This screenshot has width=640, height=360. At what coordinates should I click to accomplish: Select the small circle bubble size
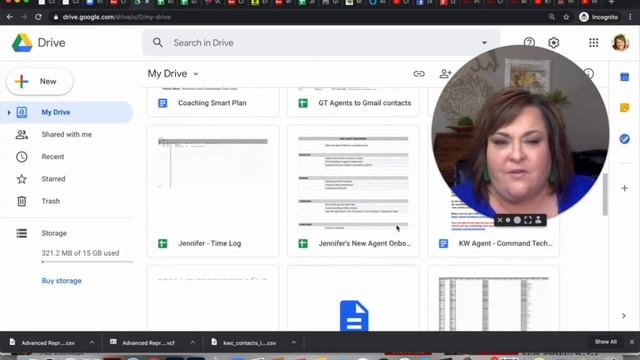click(508, 220)
